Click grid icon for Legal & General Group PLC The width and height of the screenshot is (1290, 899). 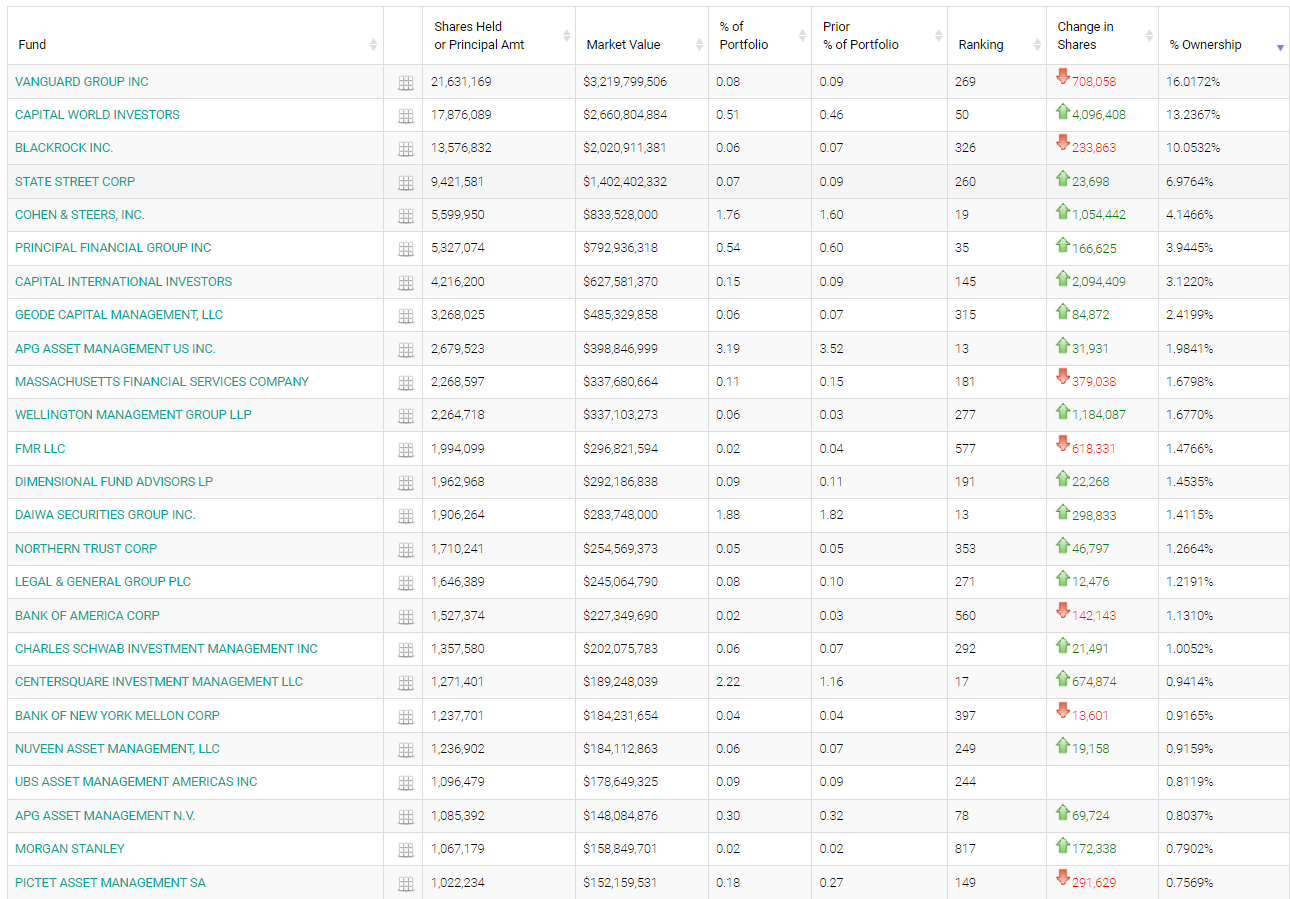coord(405,583)
